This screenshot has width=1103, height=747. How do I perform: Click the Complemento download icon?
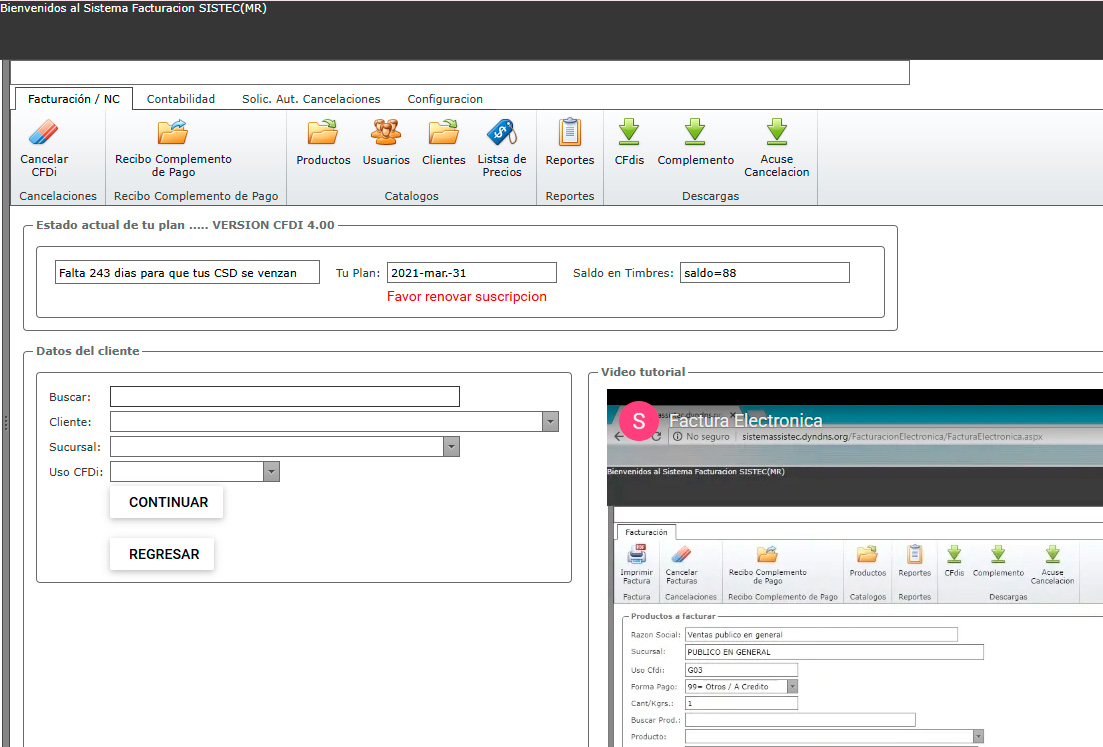[695, 133]
